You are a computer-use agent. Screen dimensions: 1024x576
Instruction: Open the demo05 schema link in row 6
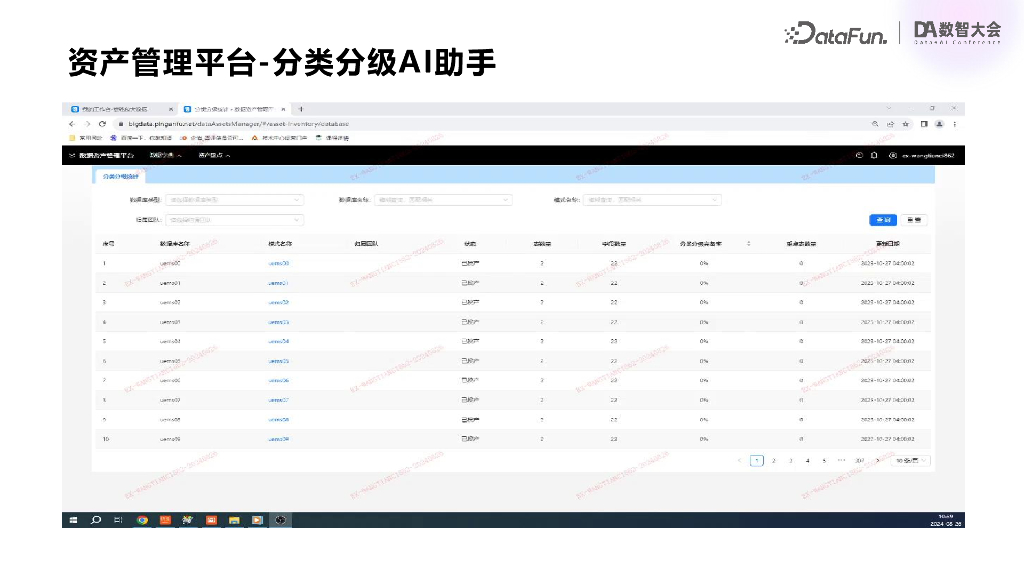pyautogui.click(x=278, y=360)
